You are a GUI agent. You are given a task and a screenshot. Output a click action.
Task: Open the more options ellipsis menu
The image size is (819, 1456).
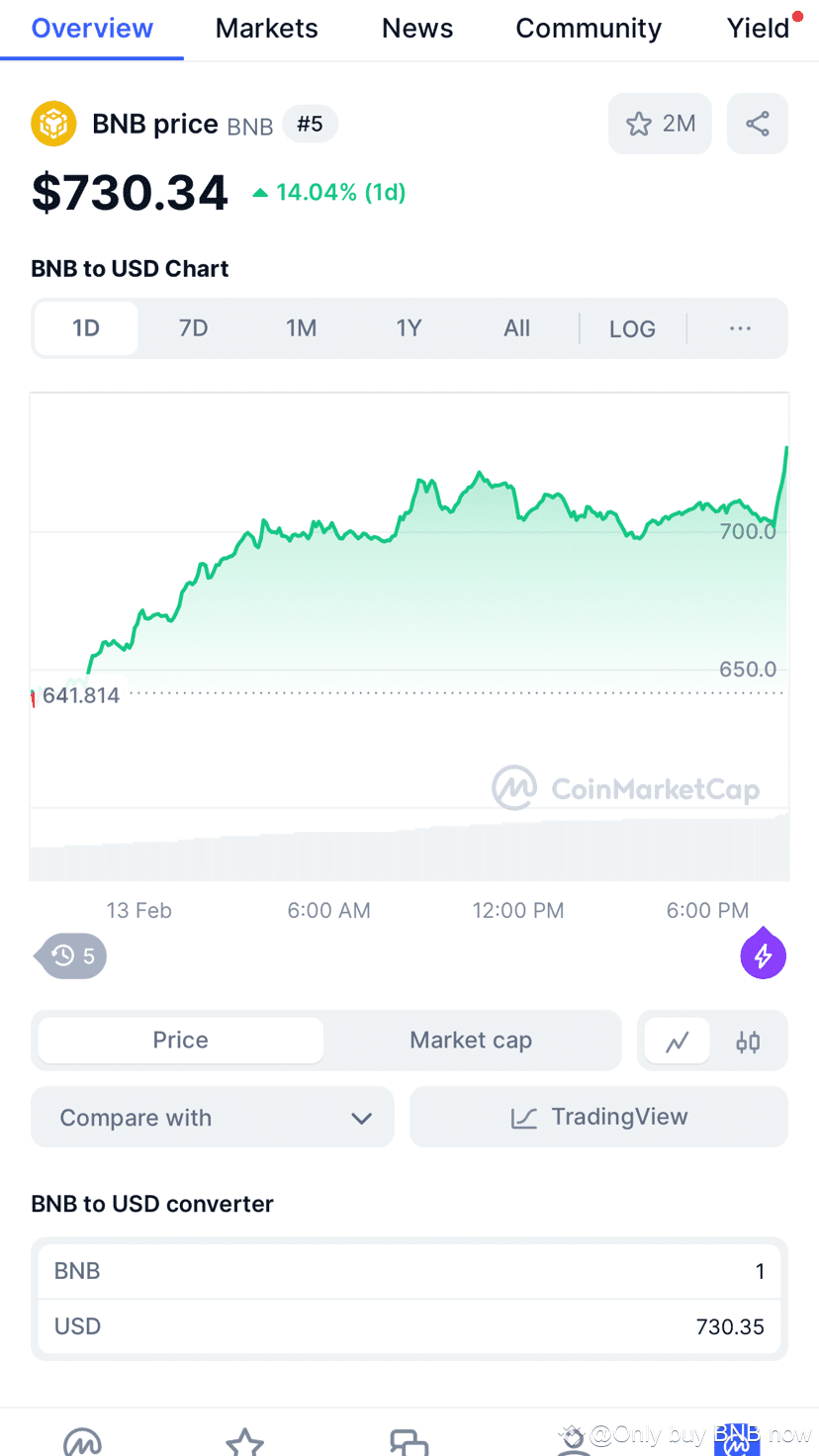[740, 329]
